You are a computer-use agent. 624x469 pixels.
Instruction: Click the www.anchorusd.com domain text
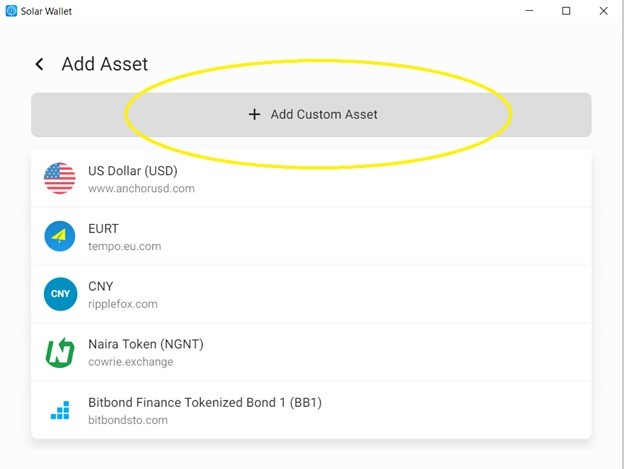(x=141, y=189)
